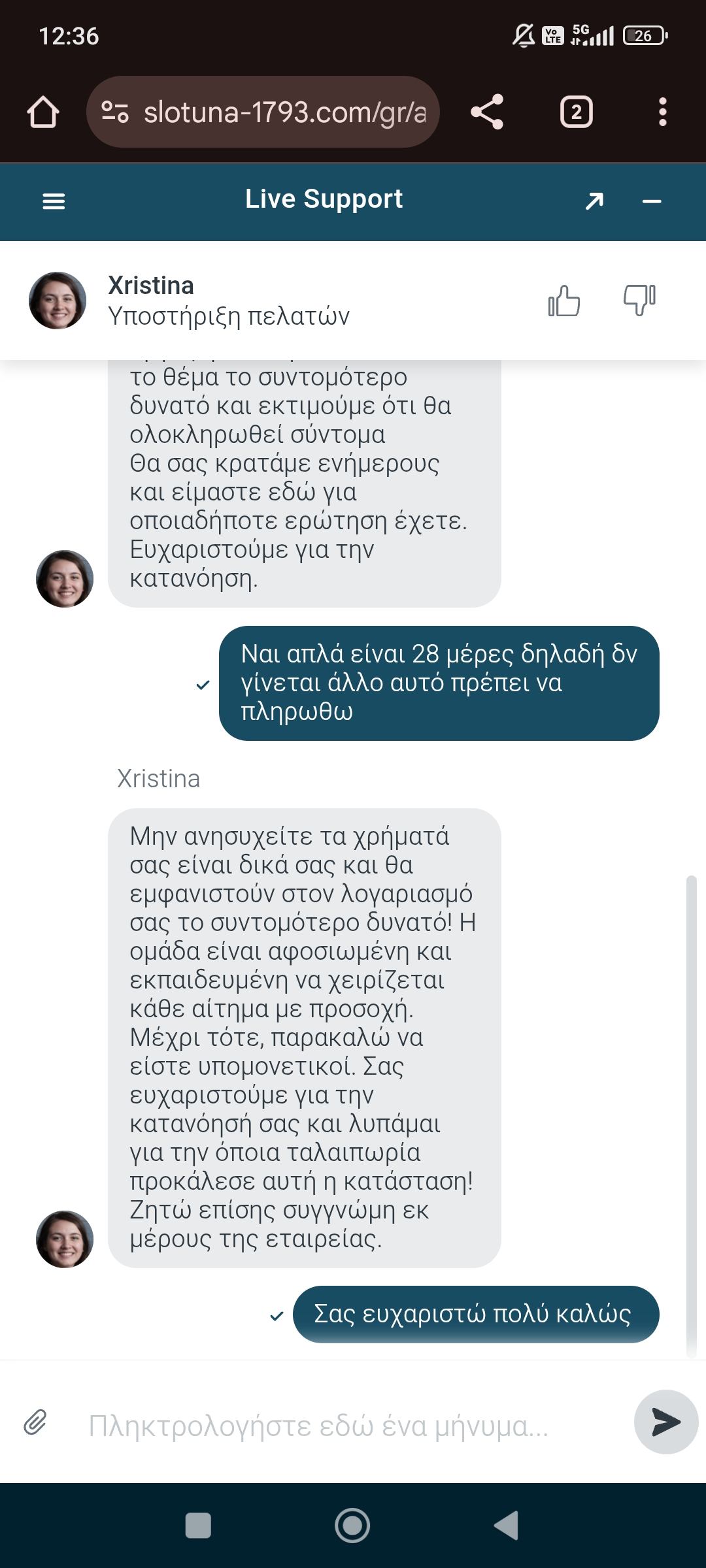
Task: Pop out the chat with arrow icon
Action: click(594, 201)
